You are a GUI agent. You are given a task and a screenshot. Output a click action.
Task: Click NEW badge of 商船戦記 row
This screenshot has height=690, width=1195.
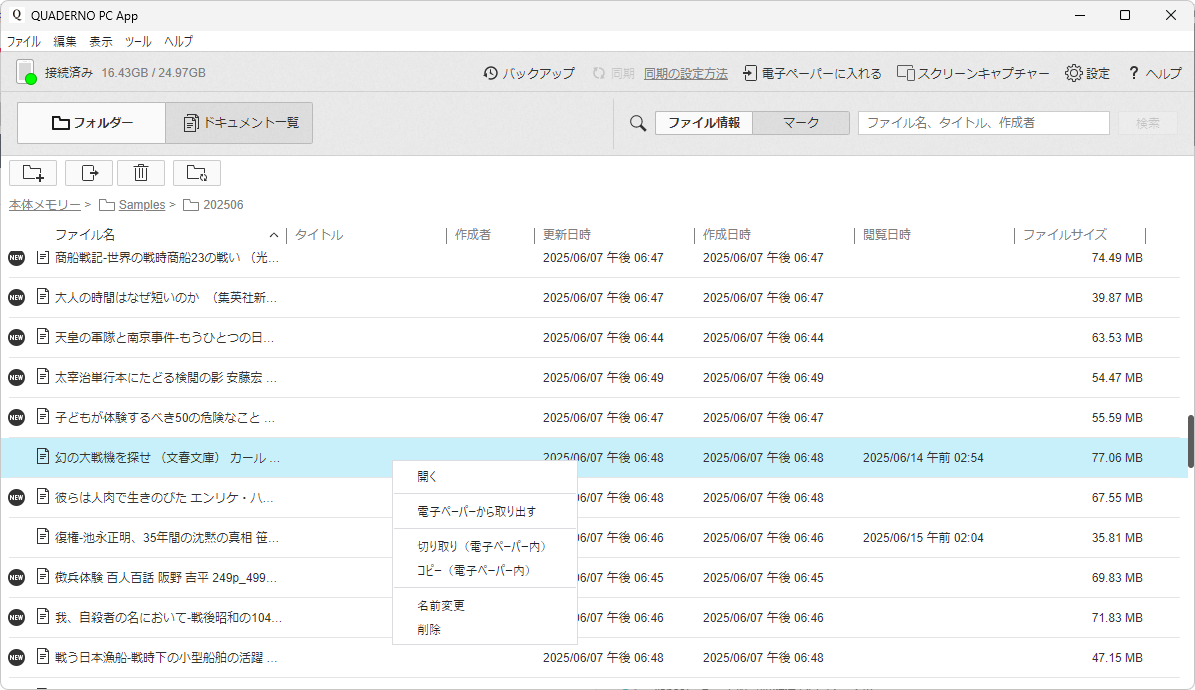pyautogui.click(x=16, y=258)
